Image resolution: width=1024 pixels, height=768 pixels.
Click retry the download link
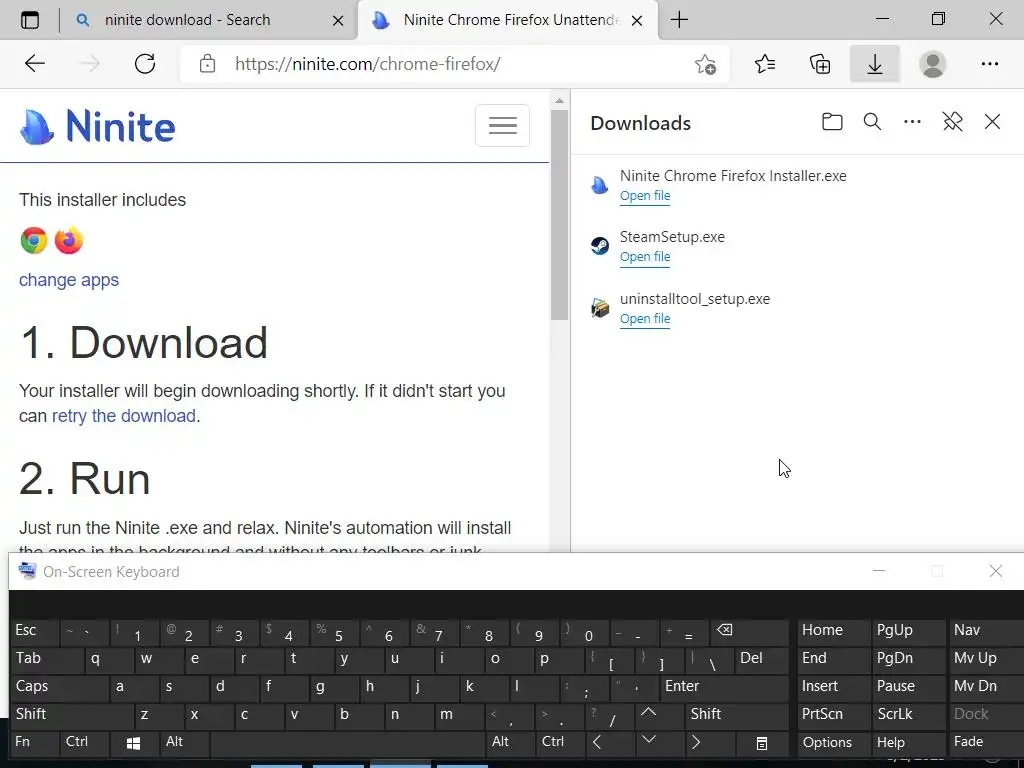coord(123,415)
